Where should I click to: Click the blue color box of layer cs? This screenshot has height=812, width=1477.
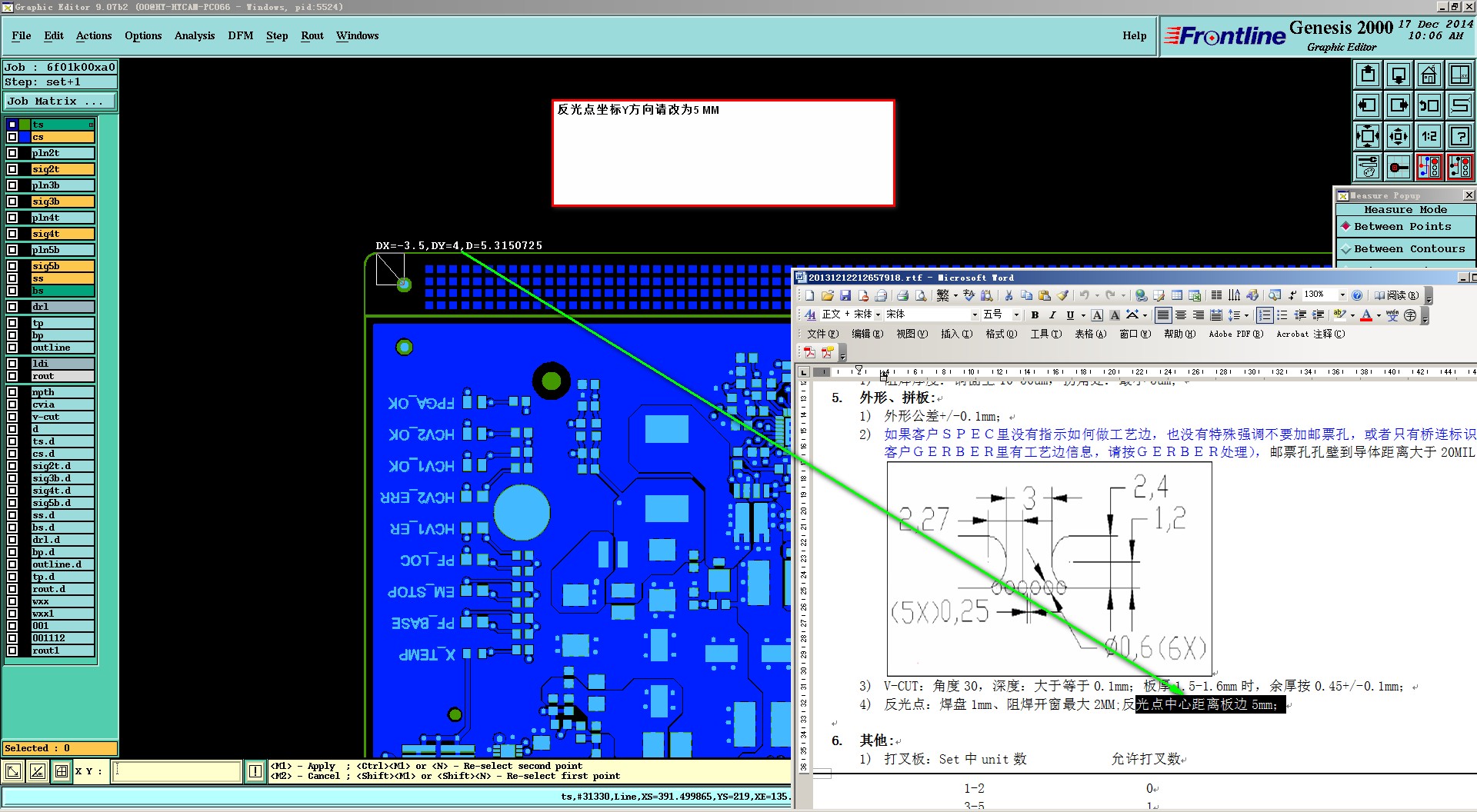25,137
